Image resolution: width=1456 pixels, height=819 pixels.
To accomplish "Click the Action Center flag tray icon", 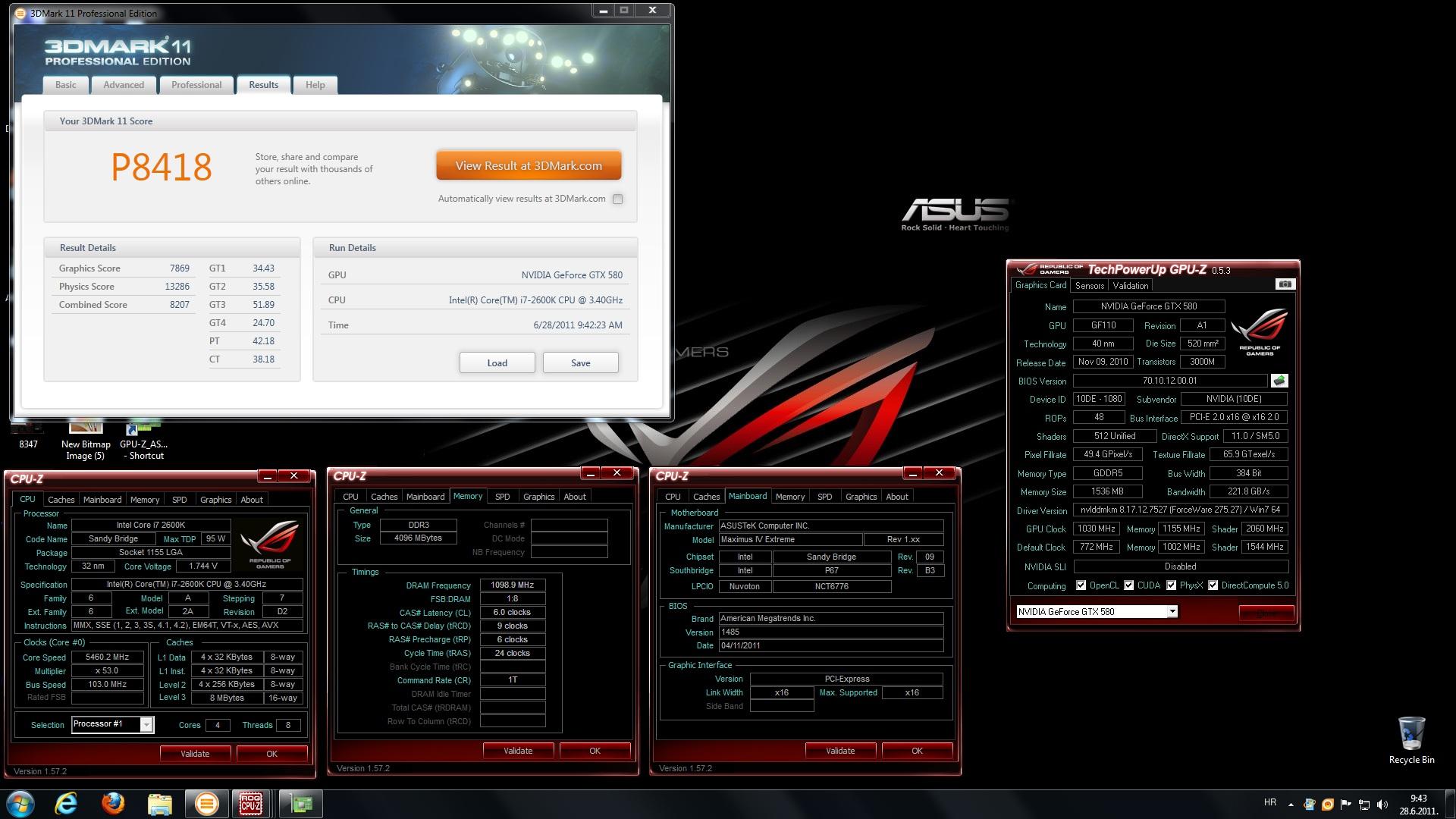I will pyautogui.click(x=1346, y=805).
